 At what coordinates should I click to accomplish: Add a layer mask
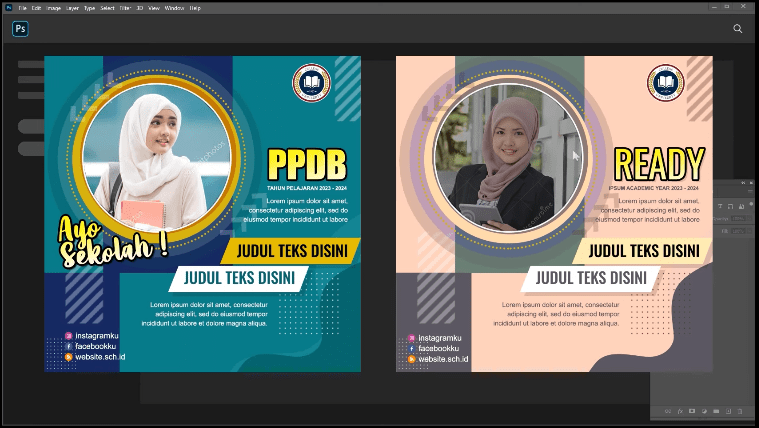(691, 411)
